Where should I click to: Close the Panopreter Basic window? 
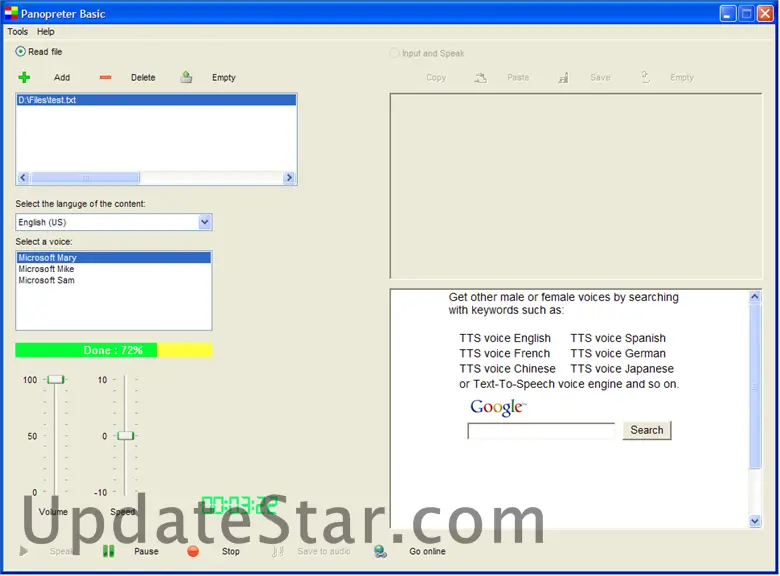click(x=765, y=13)
